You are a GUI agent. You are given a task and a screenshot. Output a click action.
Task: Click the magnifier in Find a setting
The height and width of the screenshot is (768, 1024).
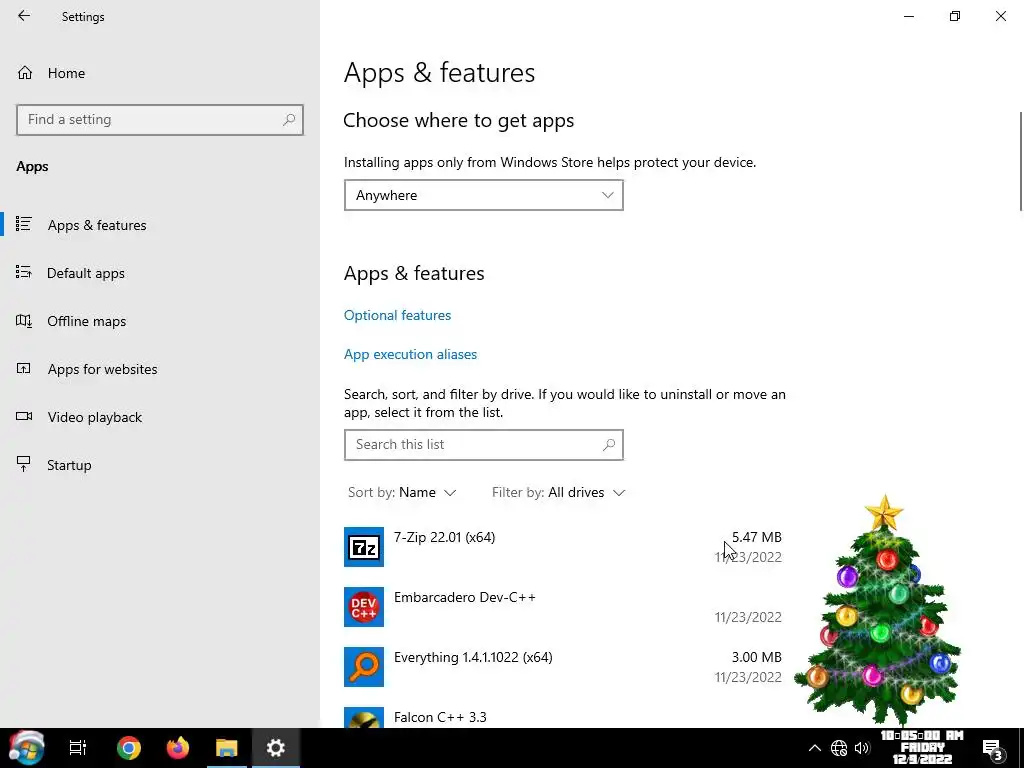289,120
